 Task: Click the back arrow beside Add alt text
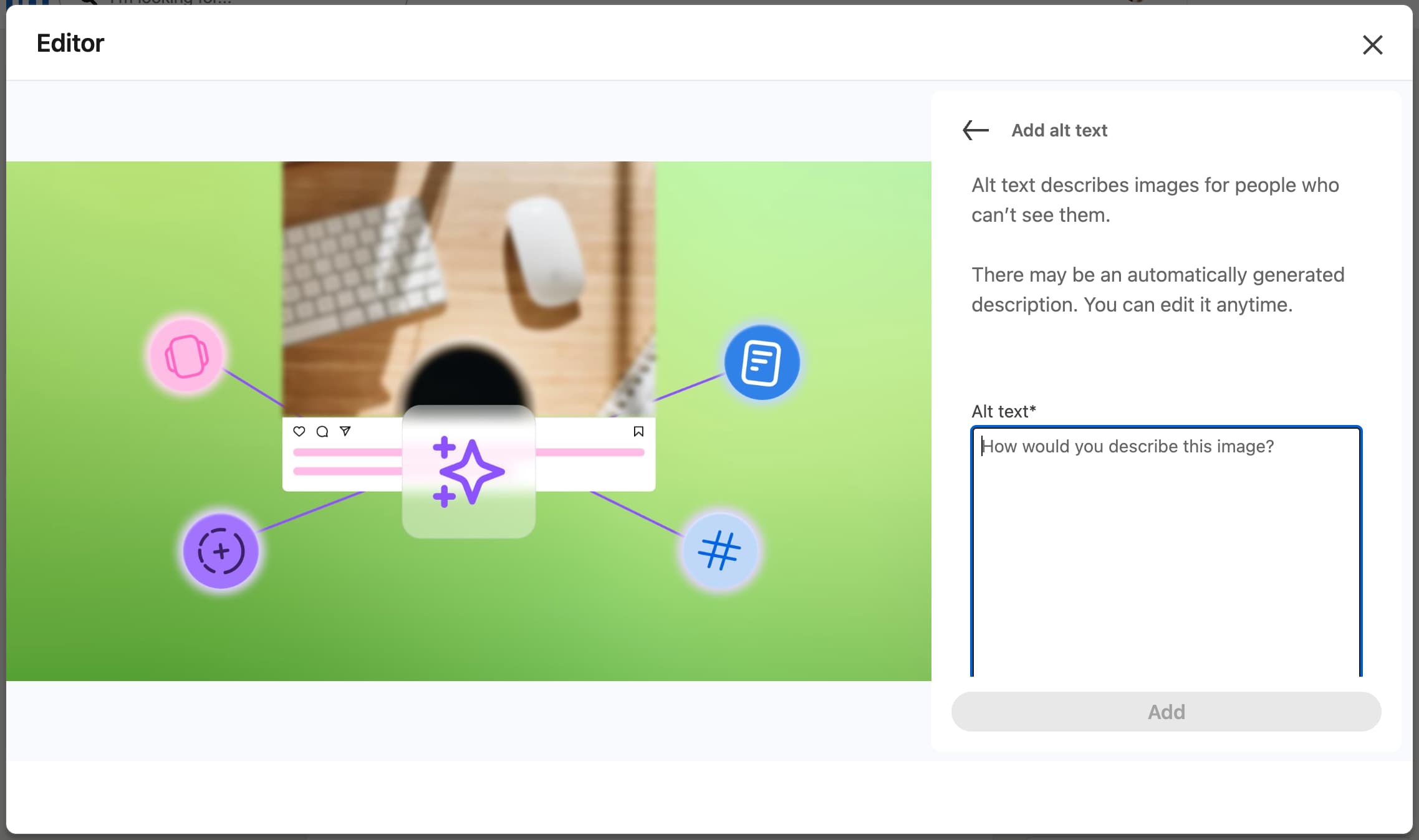click(x=976, y=130)
